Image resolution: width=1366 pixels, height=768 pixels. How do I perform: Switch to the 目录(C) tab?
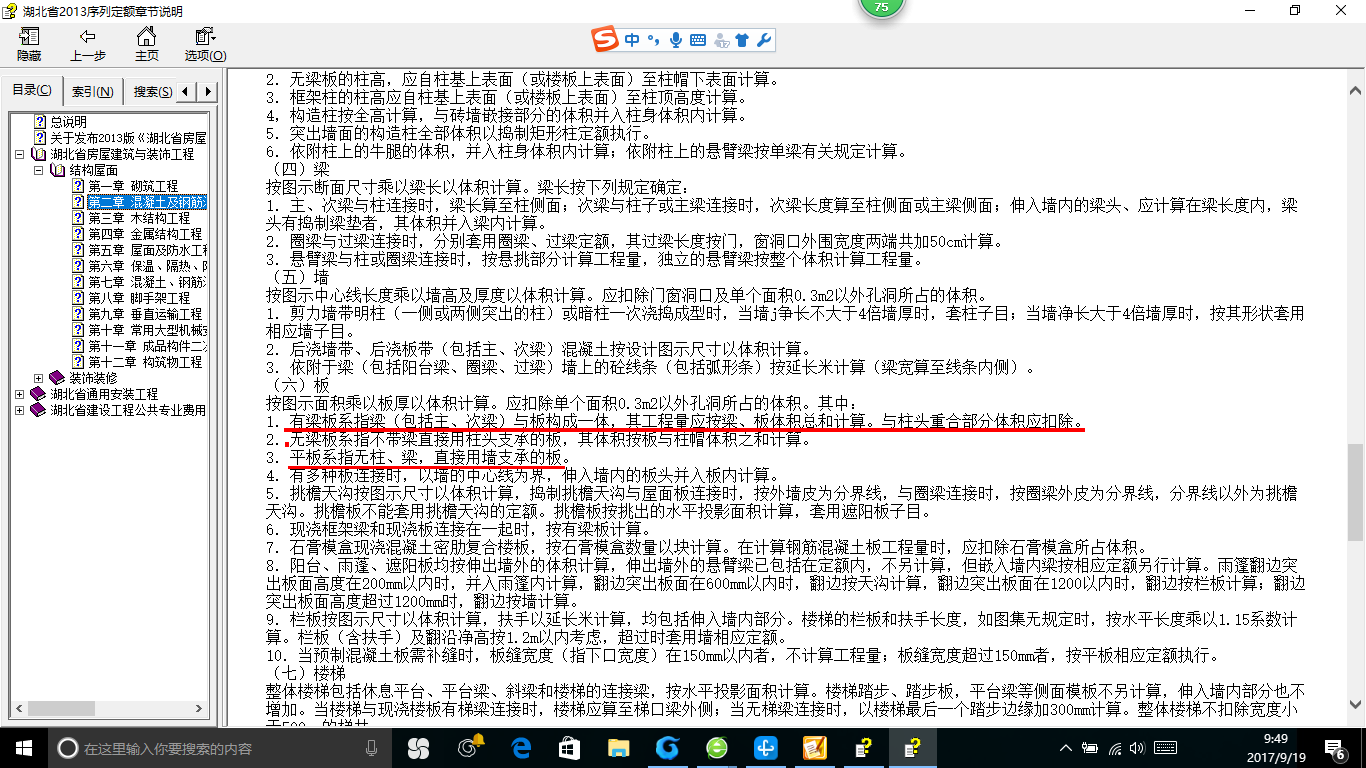pos(32,91)
